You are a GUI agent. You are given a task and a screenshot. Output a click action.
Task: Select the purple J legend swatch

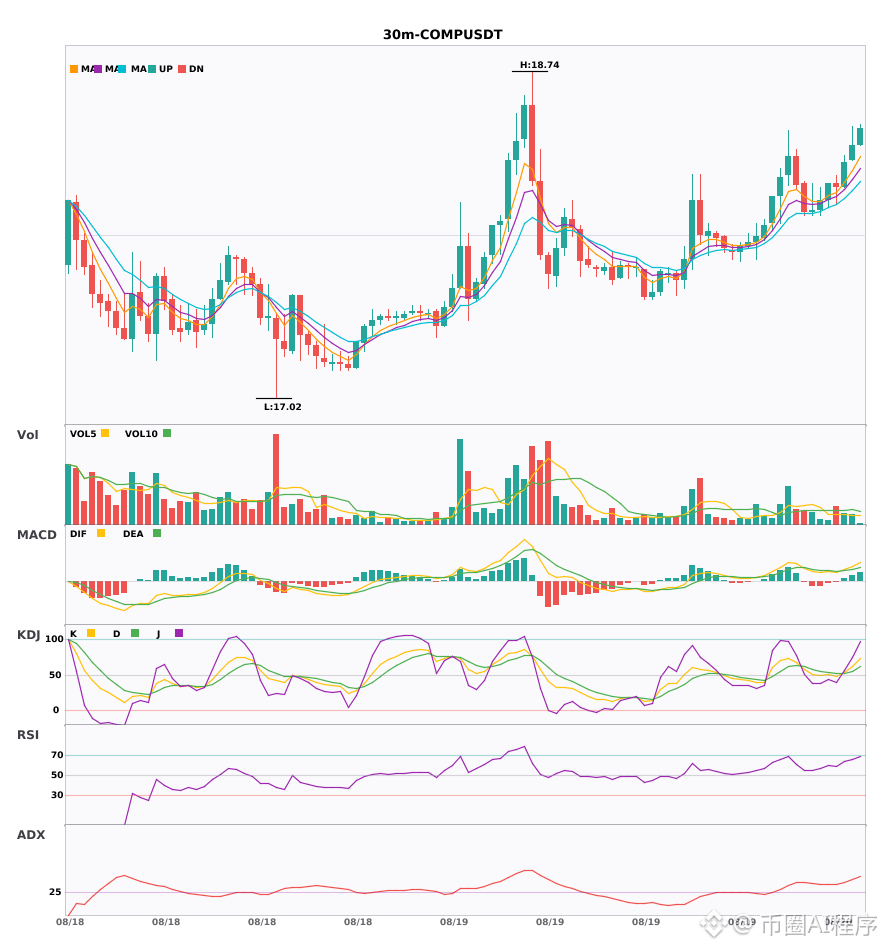tap(179, 633)
